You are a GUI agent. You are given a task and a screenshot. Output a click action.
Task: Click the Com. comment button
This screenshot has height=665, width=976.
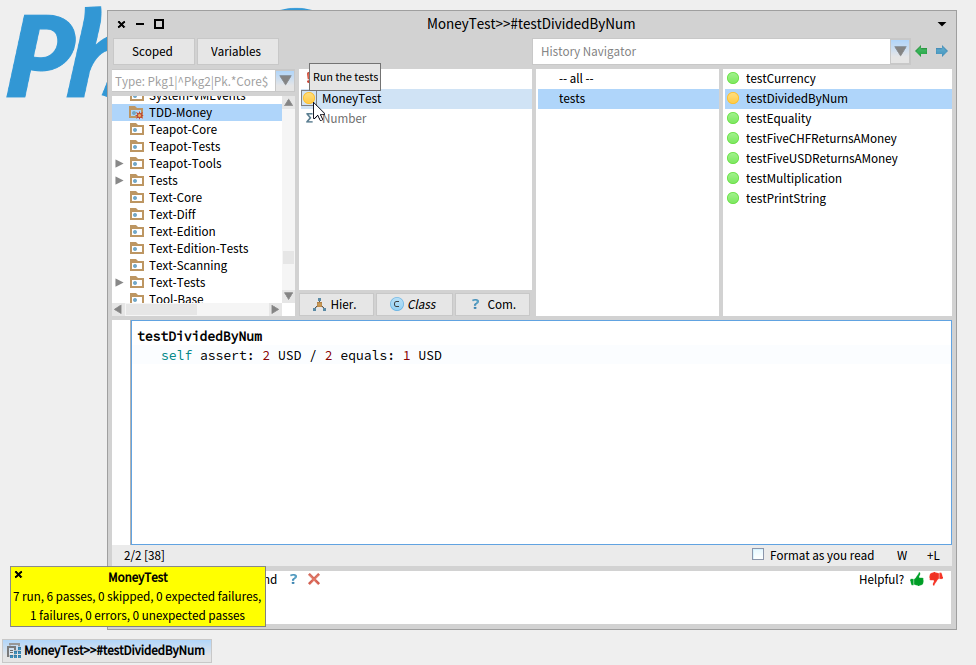coord(492,304)
